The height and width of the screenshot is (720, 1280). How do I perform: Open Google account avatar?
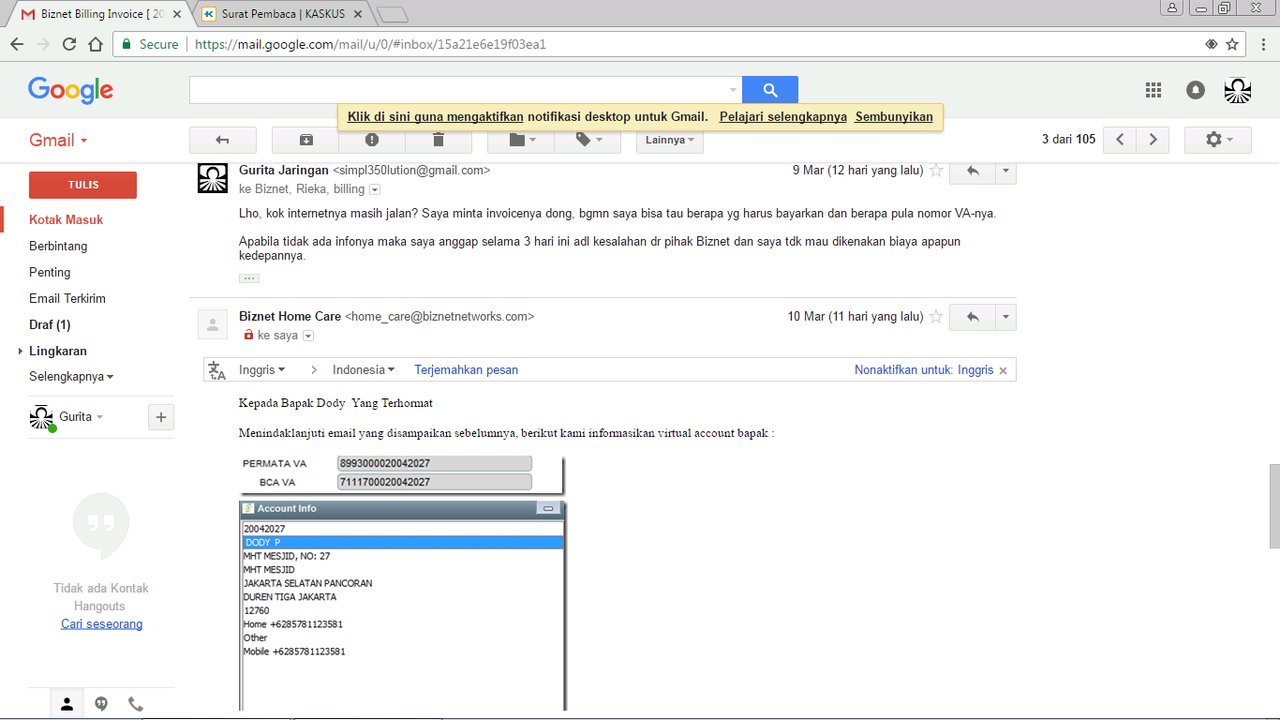point(1238,90)
